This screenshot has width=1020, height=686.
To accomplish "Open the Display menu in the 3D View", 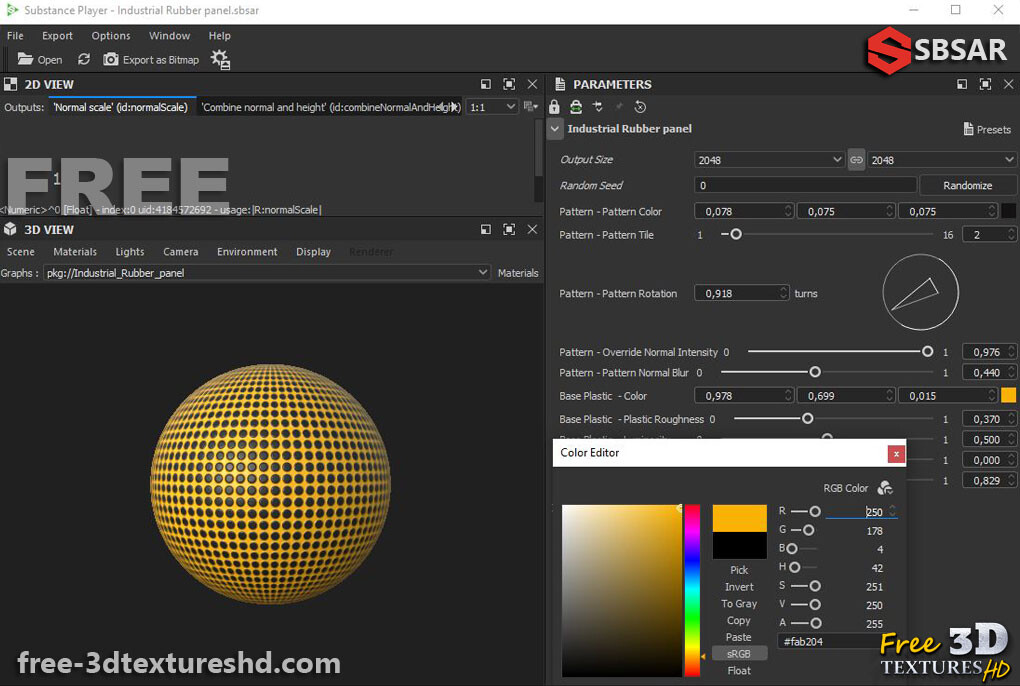I will [x=313, y=251].
